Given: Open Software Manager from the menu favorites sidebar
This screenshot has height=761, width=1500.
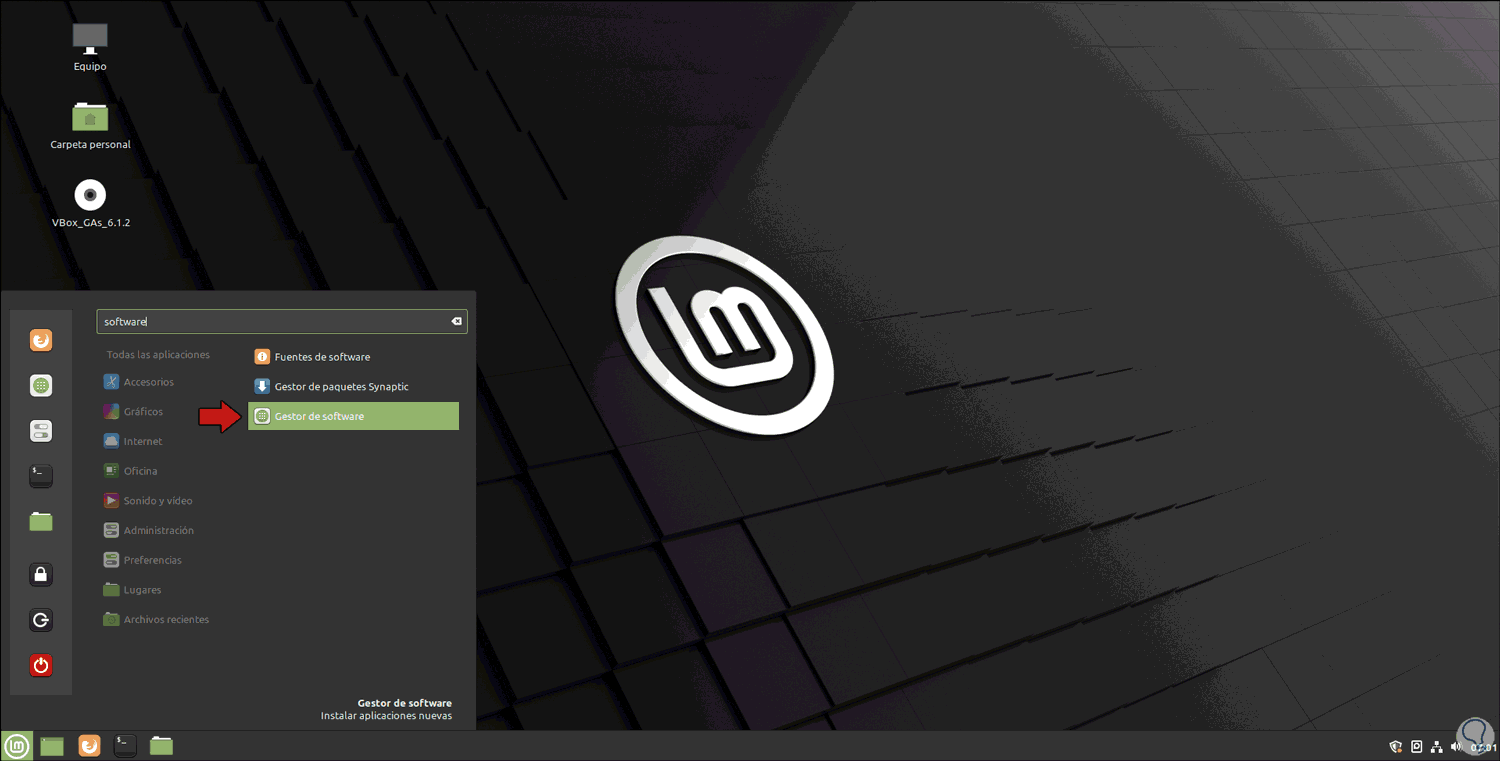Looking at the screenshot, I should point(41,385).
